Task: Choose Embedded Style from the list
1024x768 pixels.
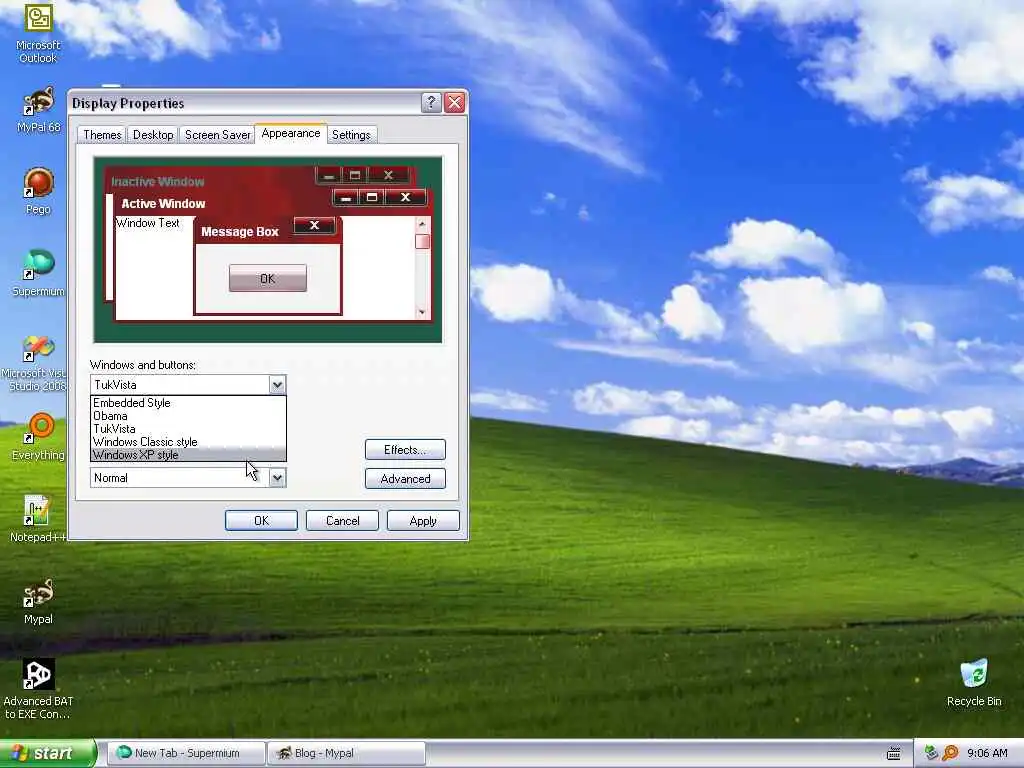Action: point(188,403)
